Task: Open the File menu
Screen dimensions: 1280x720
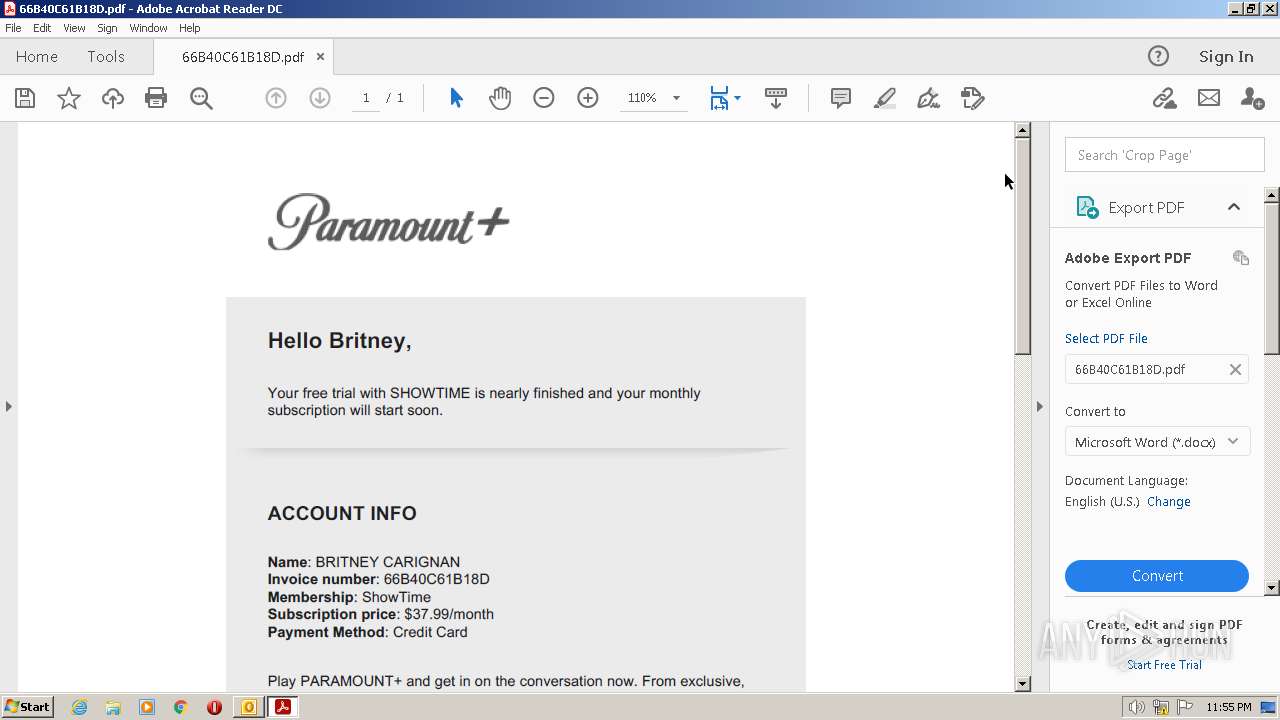Action: pyautogui.click(x=13, y=28)
